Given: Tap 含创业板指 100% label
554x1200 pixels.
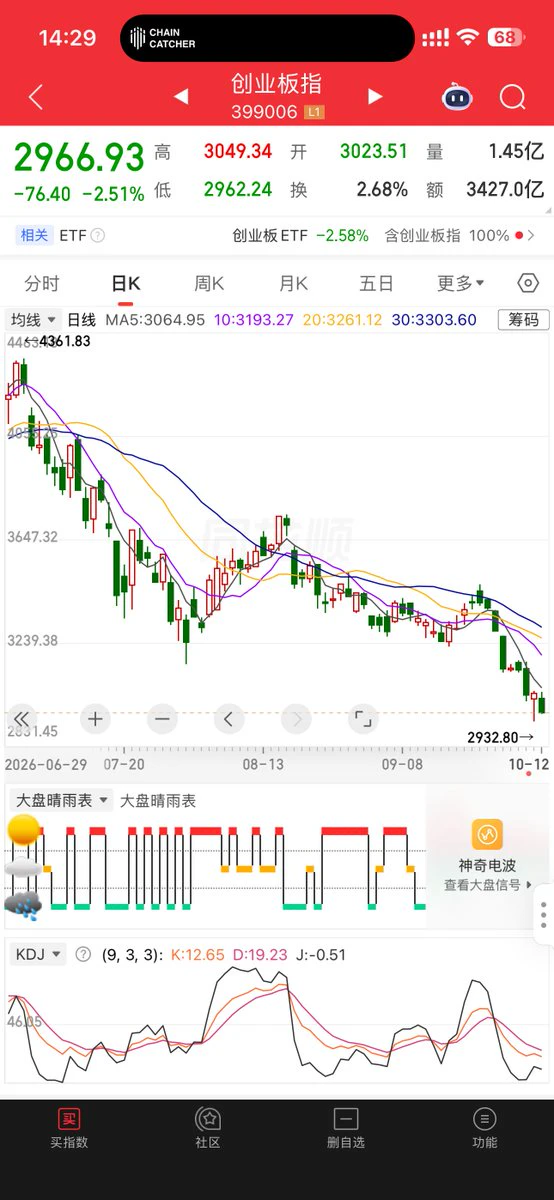Looking at the screenshot, I should pos(447,236).
